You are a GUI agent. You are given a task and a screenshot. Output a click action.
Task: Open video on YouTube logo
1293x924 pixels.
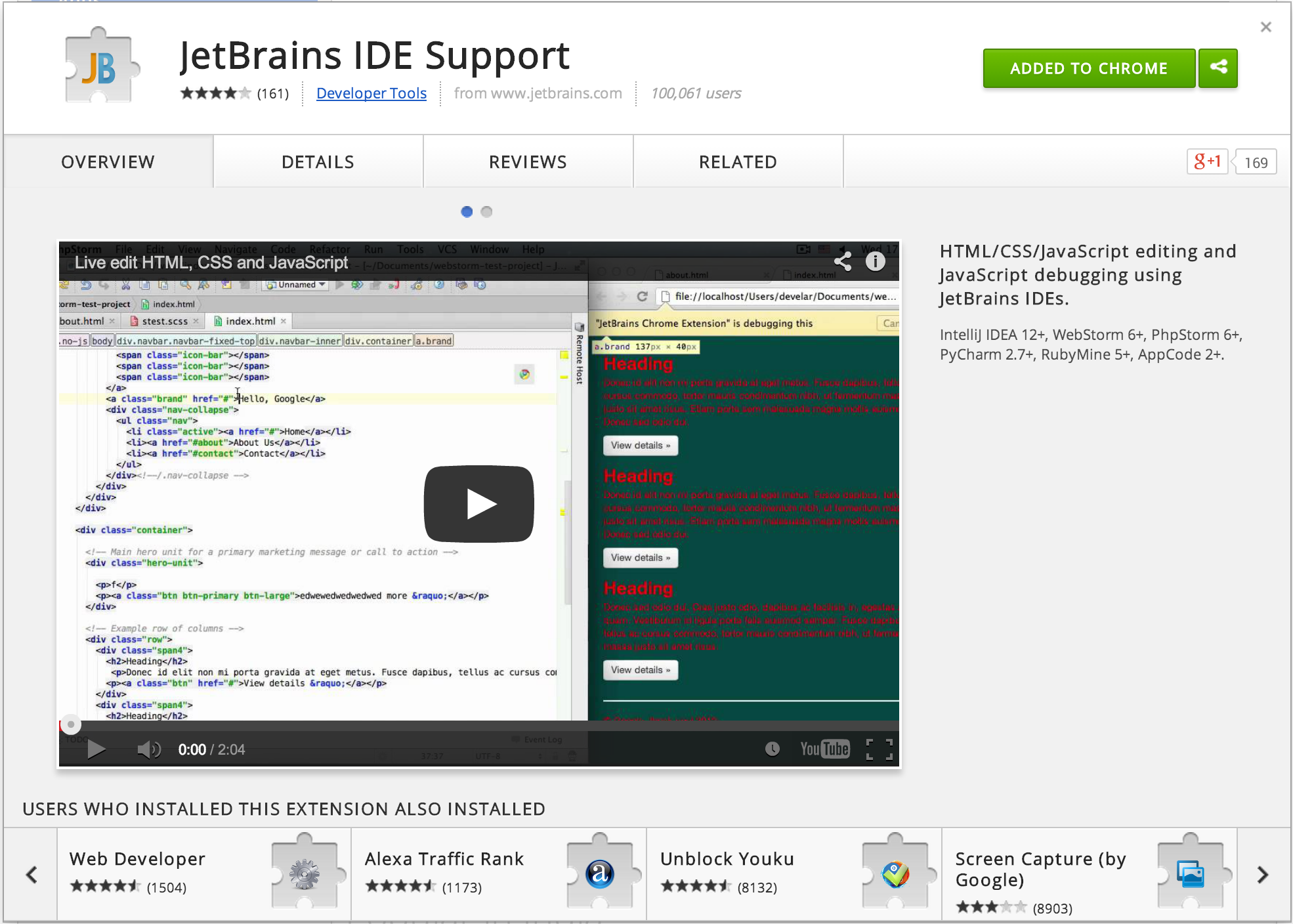pyautogui.click(x=824, y=749)
